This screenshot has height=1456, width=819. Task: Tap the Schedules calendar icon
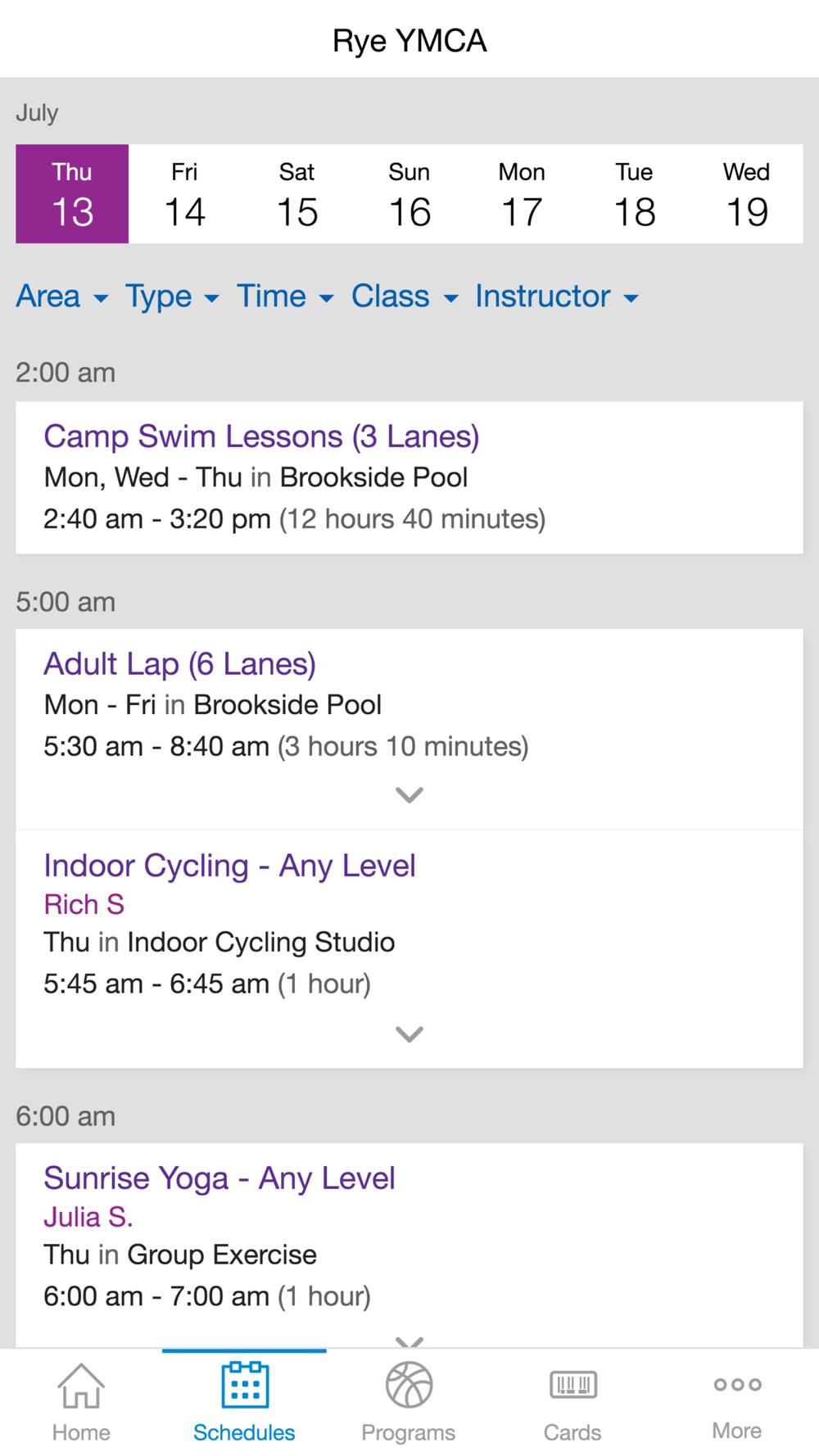click(245, 1385)
